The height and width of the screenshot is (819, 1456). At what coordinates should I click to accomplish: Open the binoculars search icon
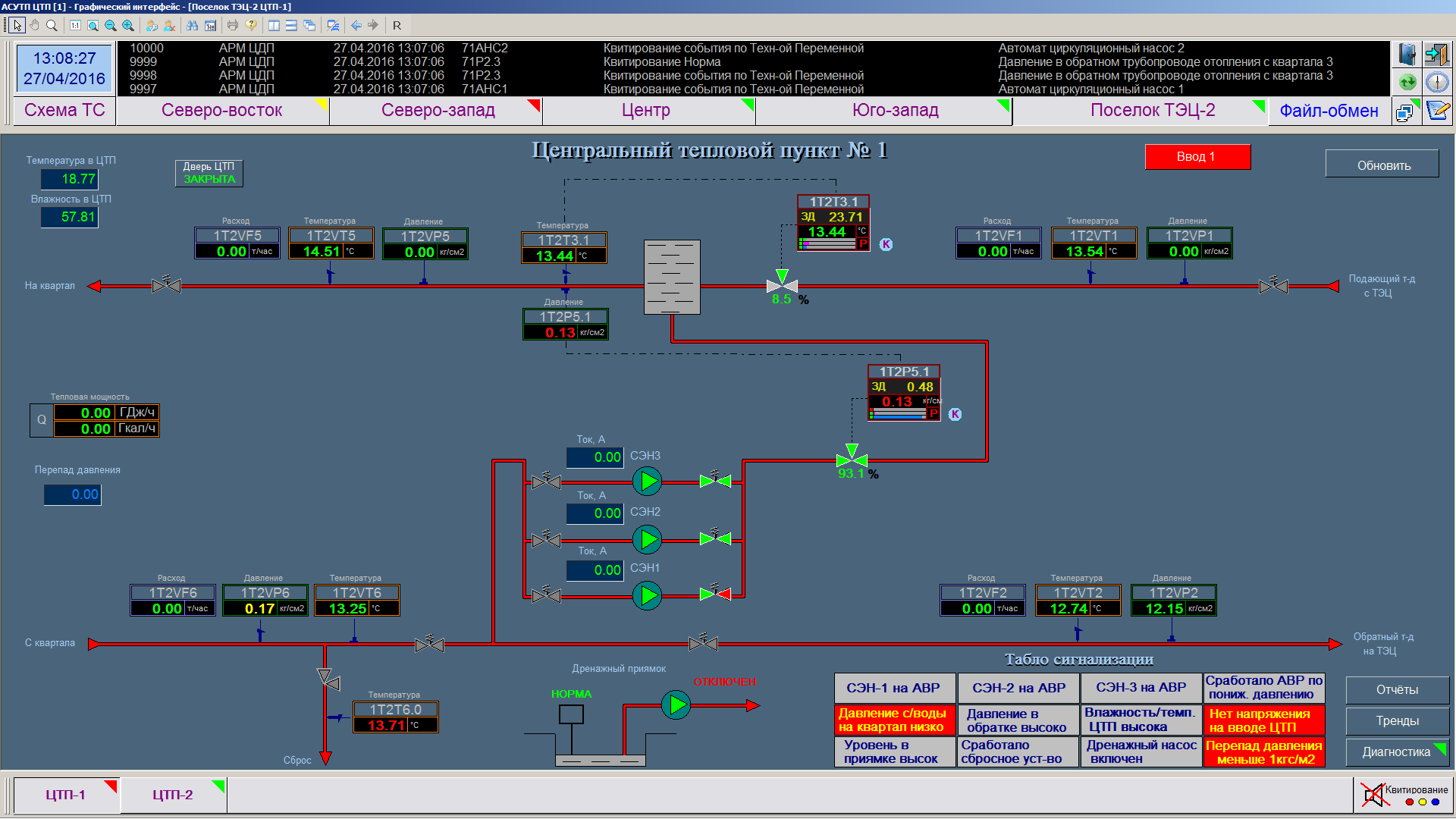(192, 25)
